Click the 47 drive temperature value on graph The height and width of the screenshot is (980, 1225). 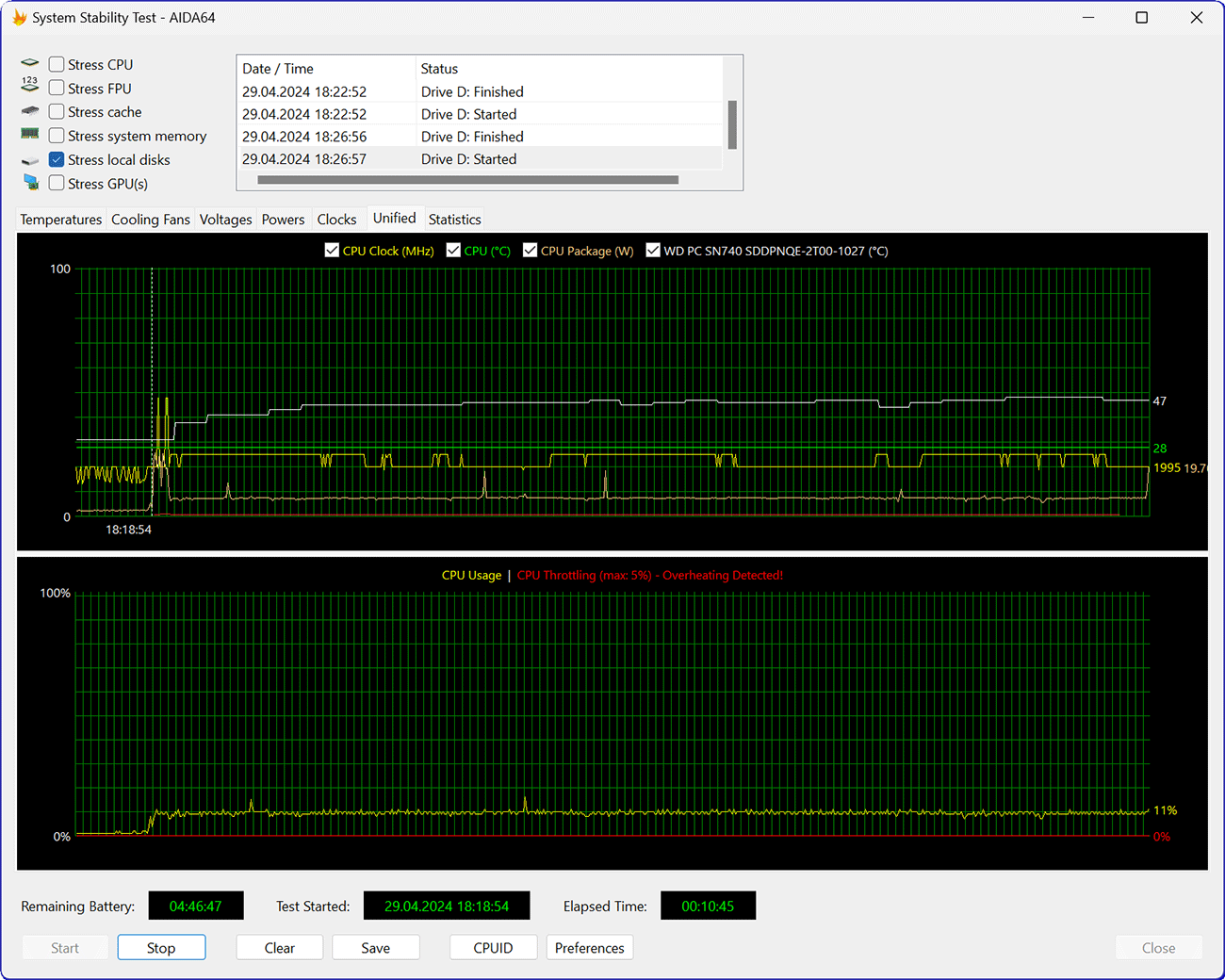tap(1160, 400)
